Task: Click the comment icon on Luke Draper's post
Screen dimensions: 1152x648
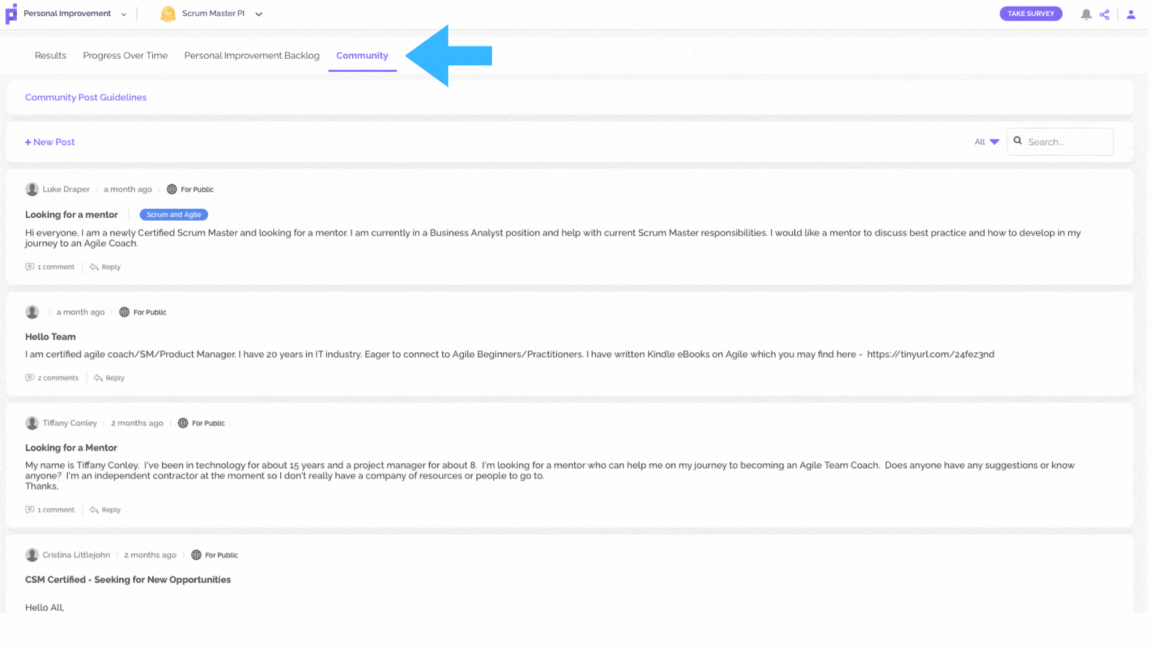Action: point(29,267)
